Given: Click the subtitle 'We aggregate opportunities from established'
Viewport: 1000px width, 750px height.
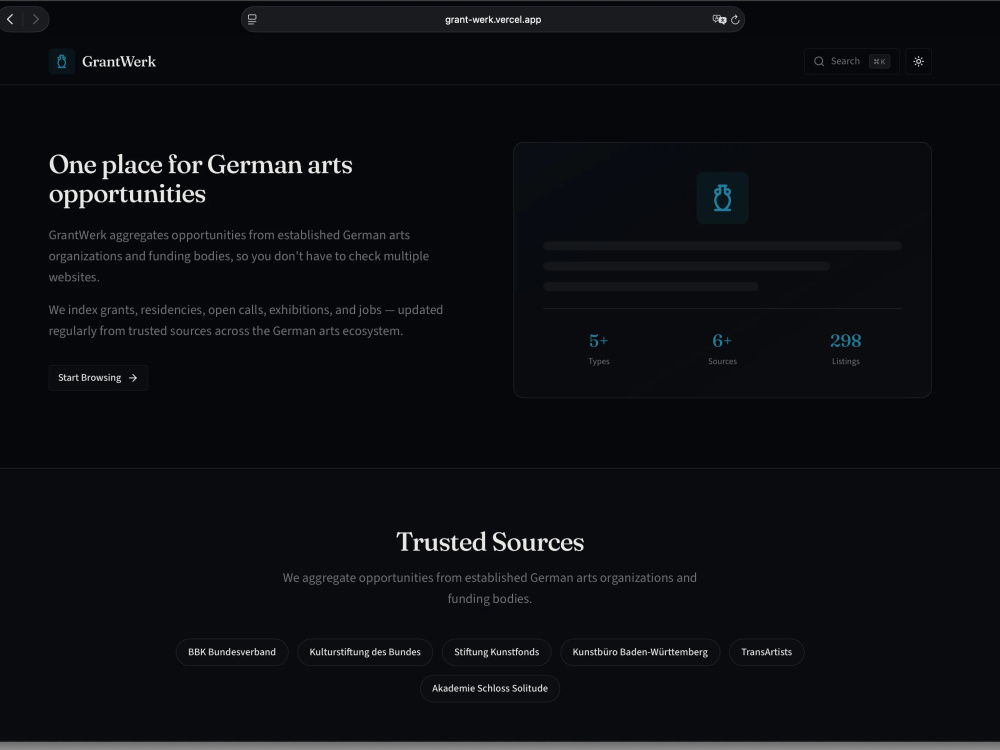Looking at the screenshot, I should coord(490,588).
